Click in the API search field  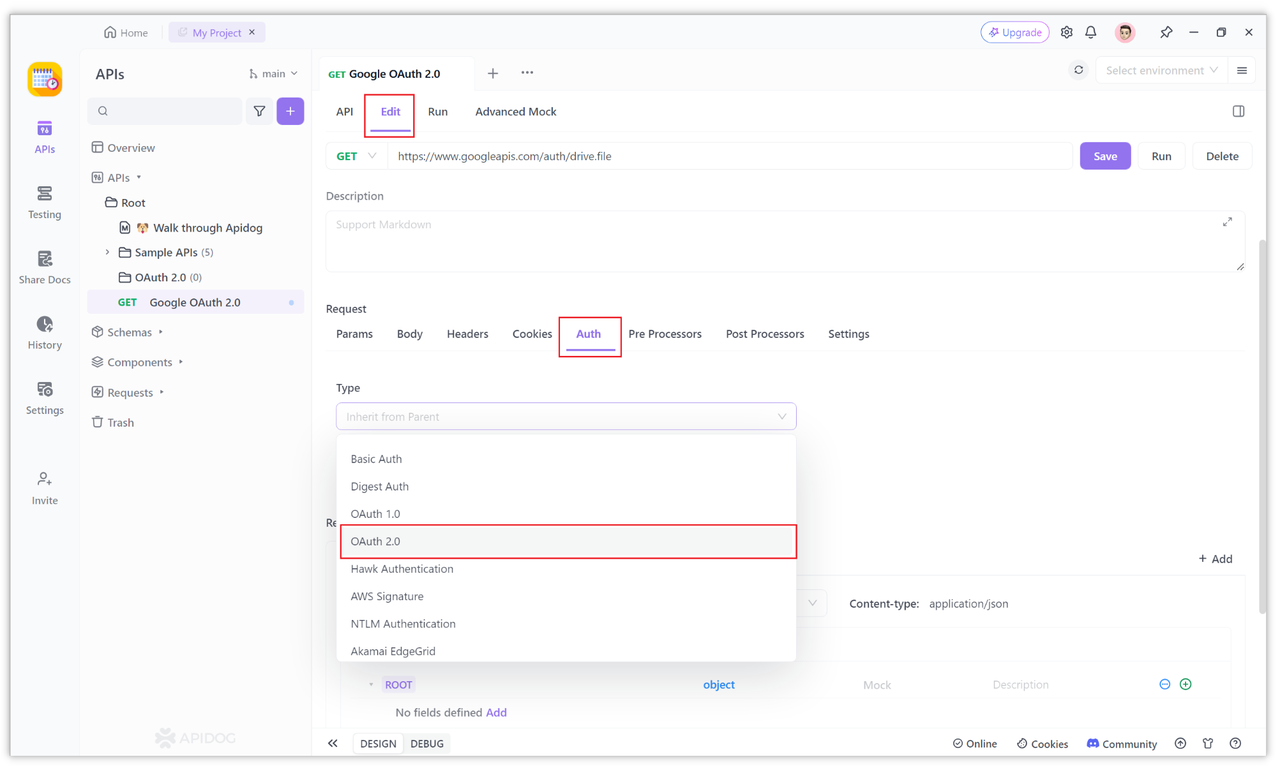coord(165,111)
